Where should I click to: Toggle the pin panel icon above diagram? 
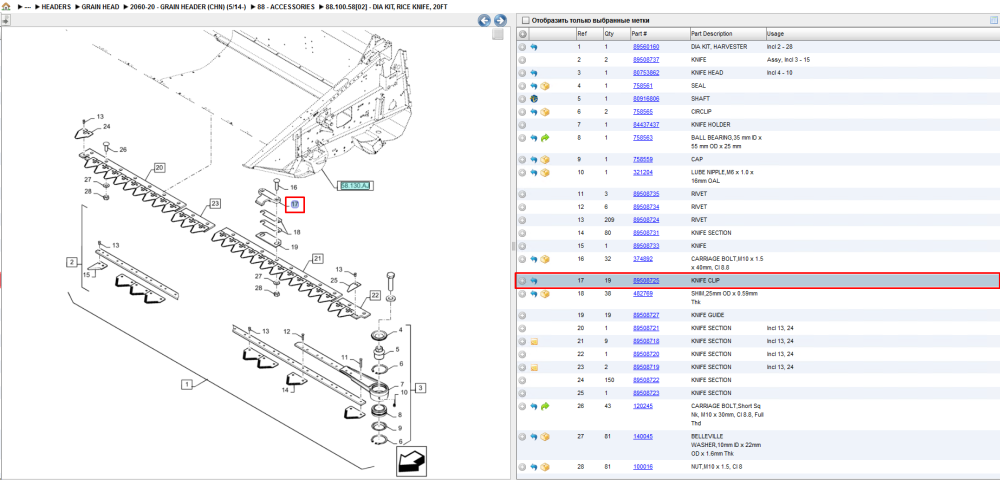pos(5,20)
